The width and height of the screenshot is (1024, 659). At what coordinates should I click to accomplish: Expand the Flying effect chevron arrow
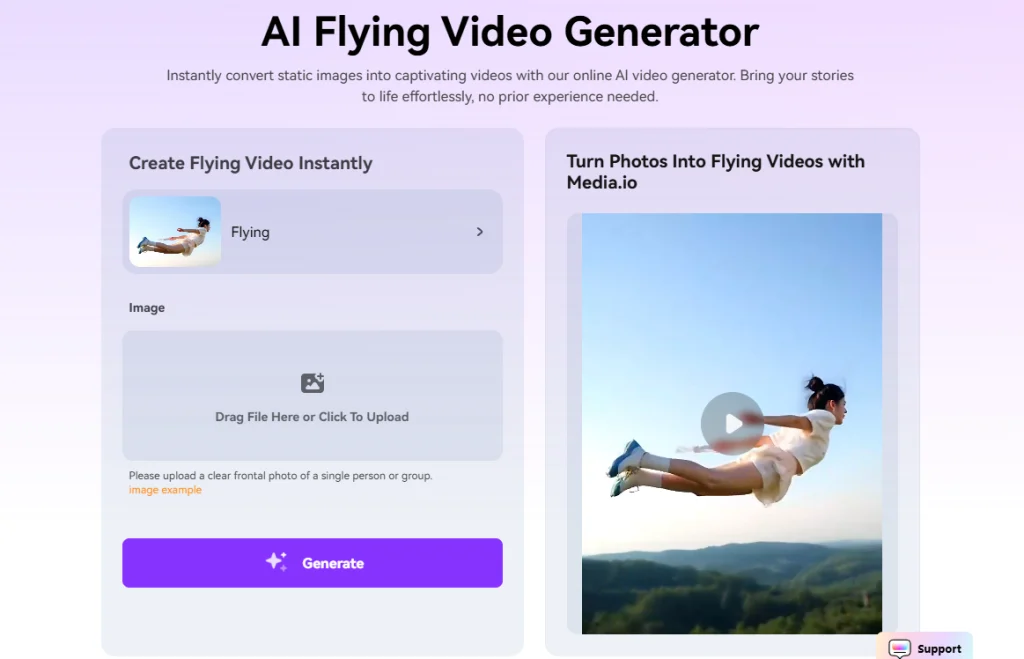click(480, 232)
